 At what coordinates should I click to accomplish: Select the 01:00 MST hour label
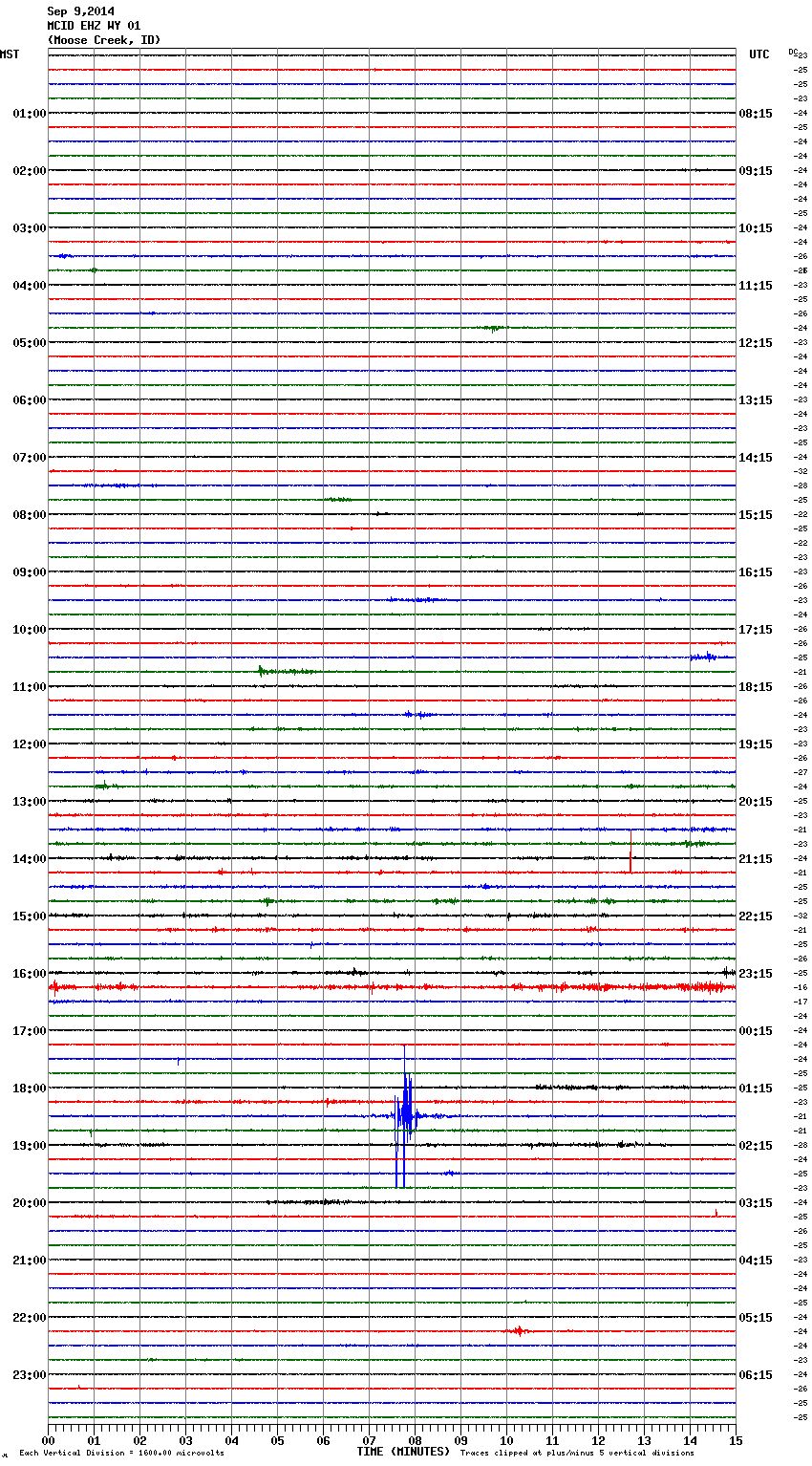pyautogui.click(x=30, y=114)
